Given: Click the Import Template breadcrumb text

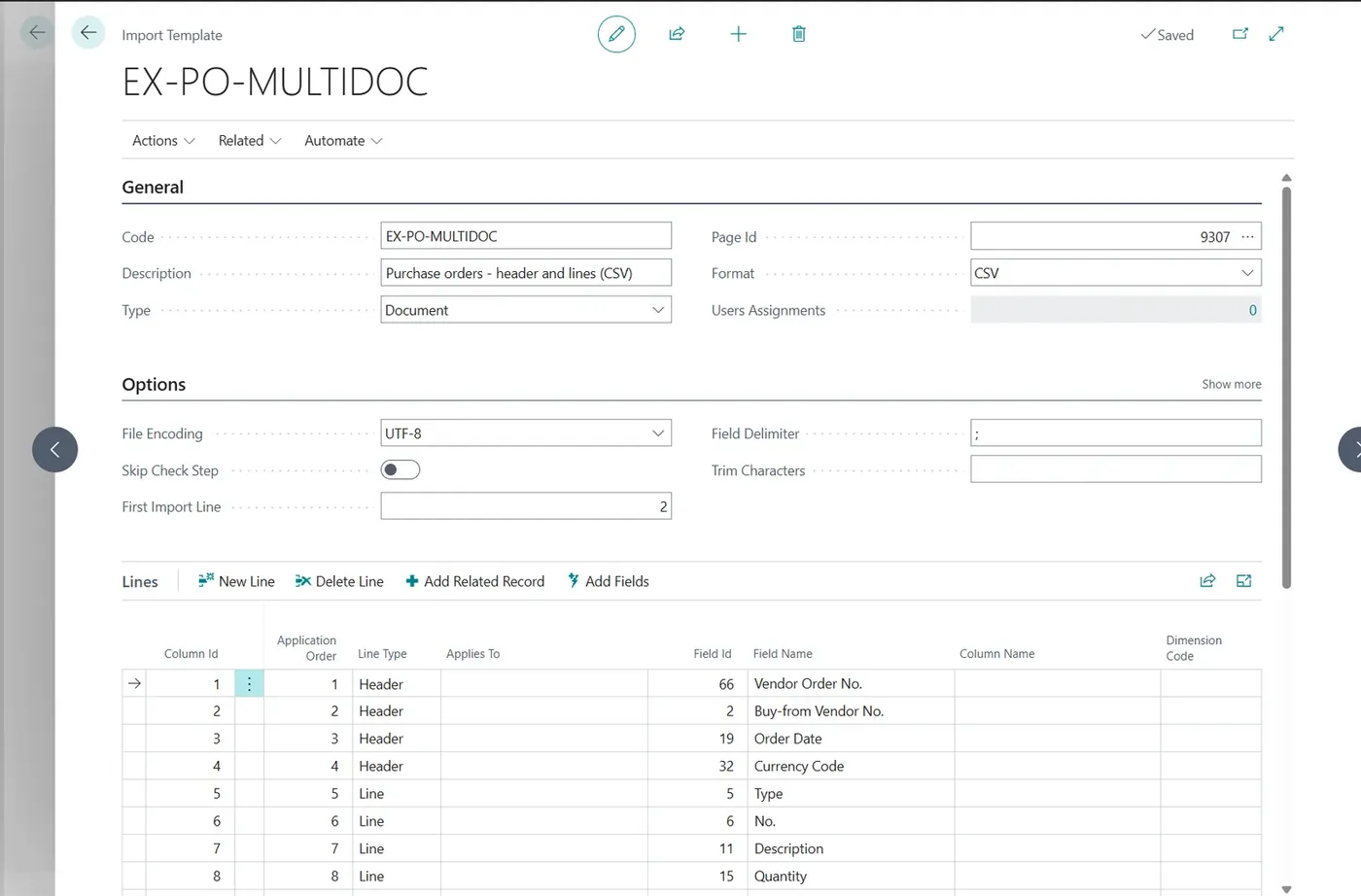Looking at the screenshot, I should click(x=172, y=35).
